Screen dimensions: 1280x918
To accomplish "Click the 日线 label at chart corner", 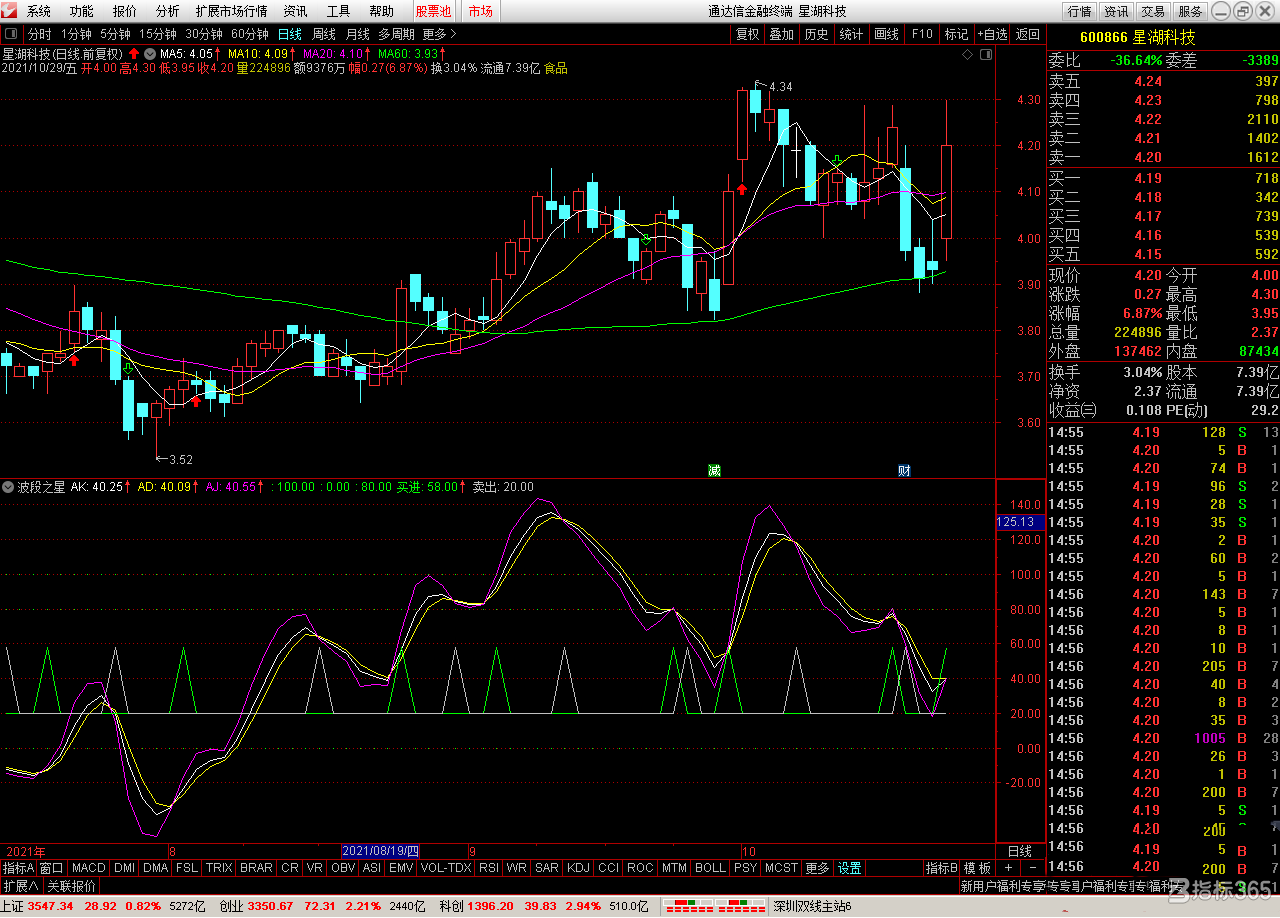I will 1019,851.
